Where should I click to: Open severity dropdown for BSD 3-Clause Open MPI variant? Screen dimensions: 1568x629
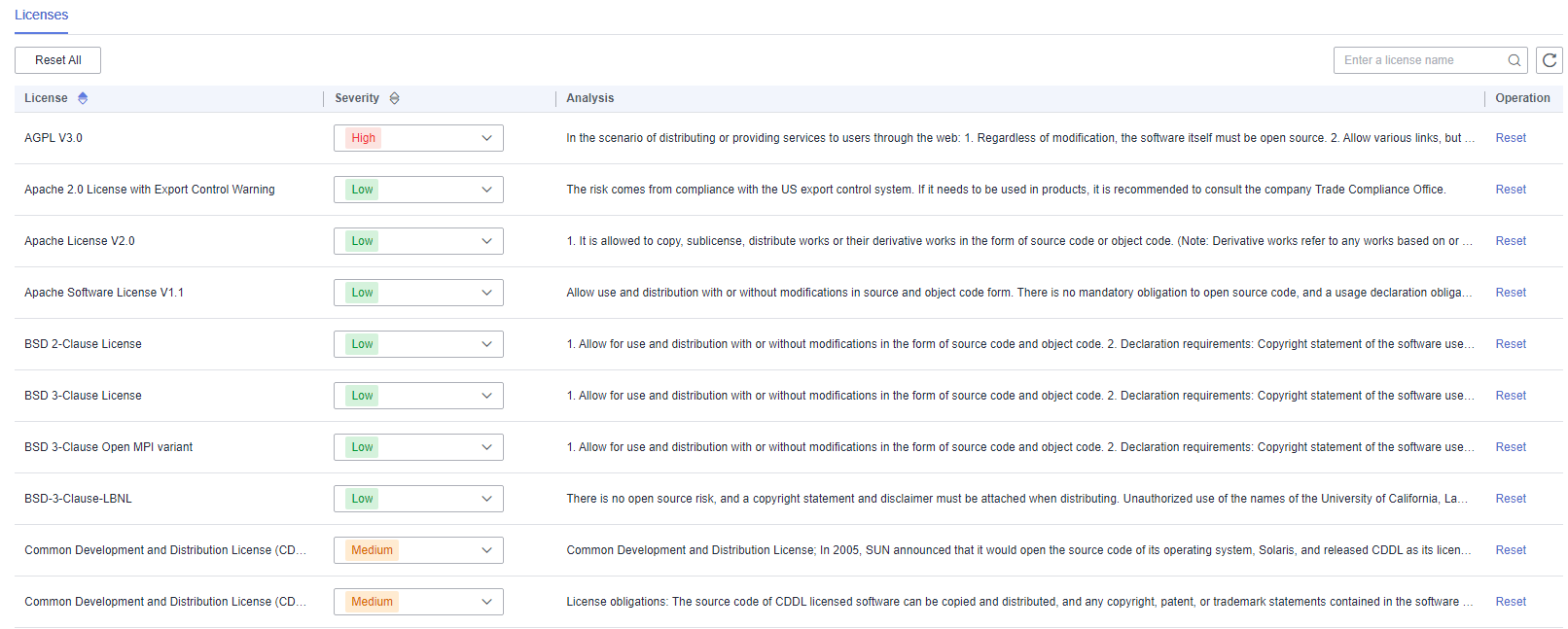coord(418,447)
